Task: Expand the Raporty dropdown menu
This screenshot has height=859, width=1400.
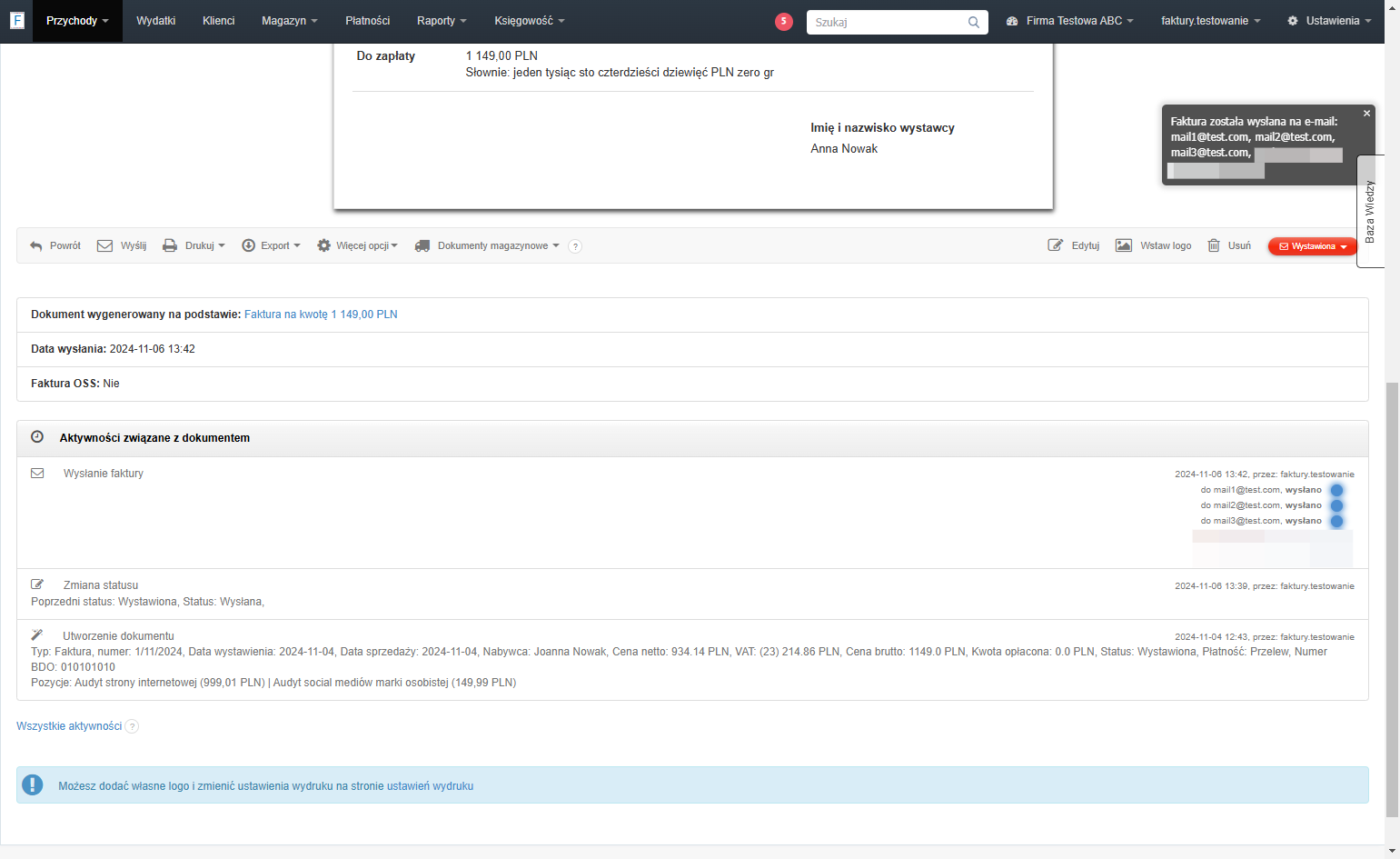Action: tap(442, 21)
